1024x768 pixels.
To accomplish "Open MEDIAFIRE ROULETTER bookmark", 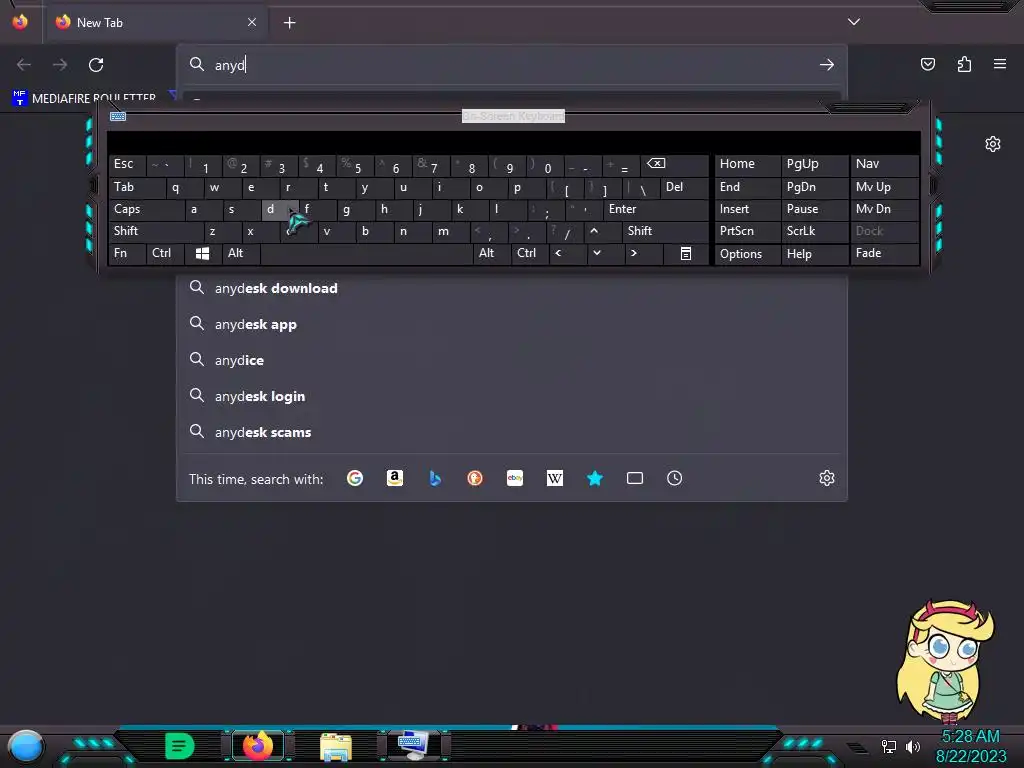I will (84, 98).
